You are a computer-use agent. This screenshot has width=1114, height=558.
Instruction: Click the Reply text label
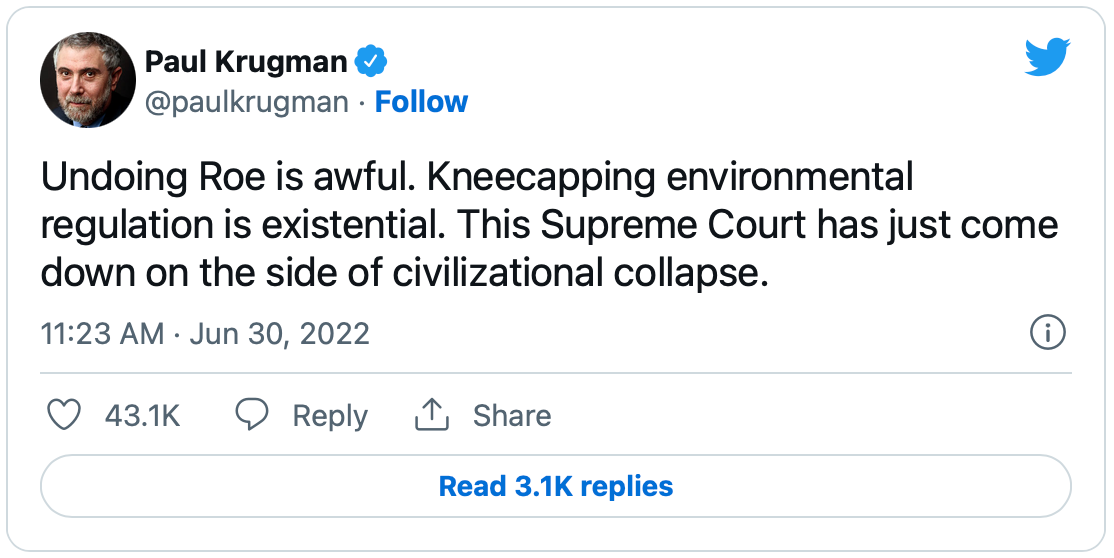[x=330, y=416]
